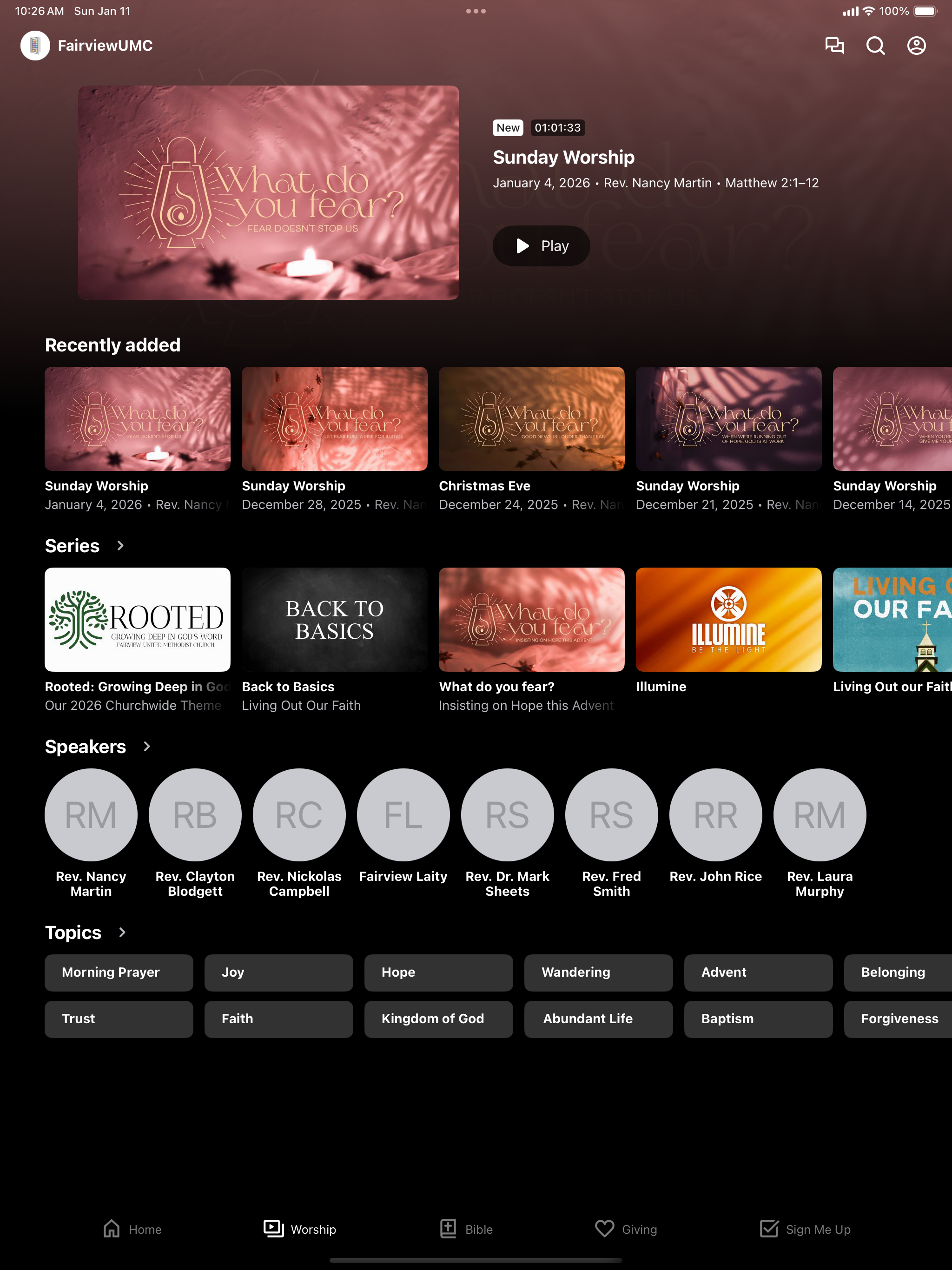Open December 14, 2025 Sunday Worship thumbnail
952x1270 pixels.
[x=892, y=418]
